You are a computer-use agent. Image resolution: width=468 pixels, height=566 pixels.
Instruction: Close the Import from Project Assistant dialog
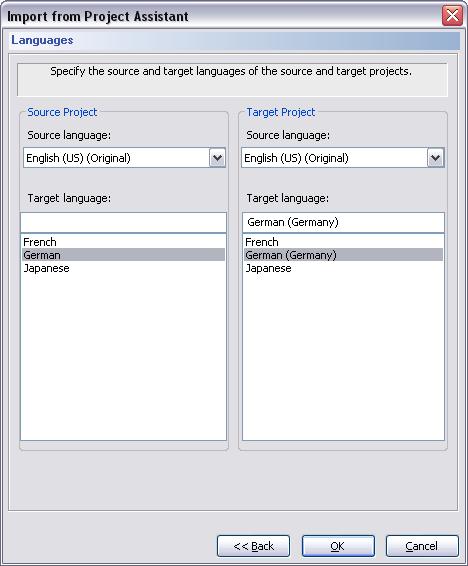(x=452, y=16)
